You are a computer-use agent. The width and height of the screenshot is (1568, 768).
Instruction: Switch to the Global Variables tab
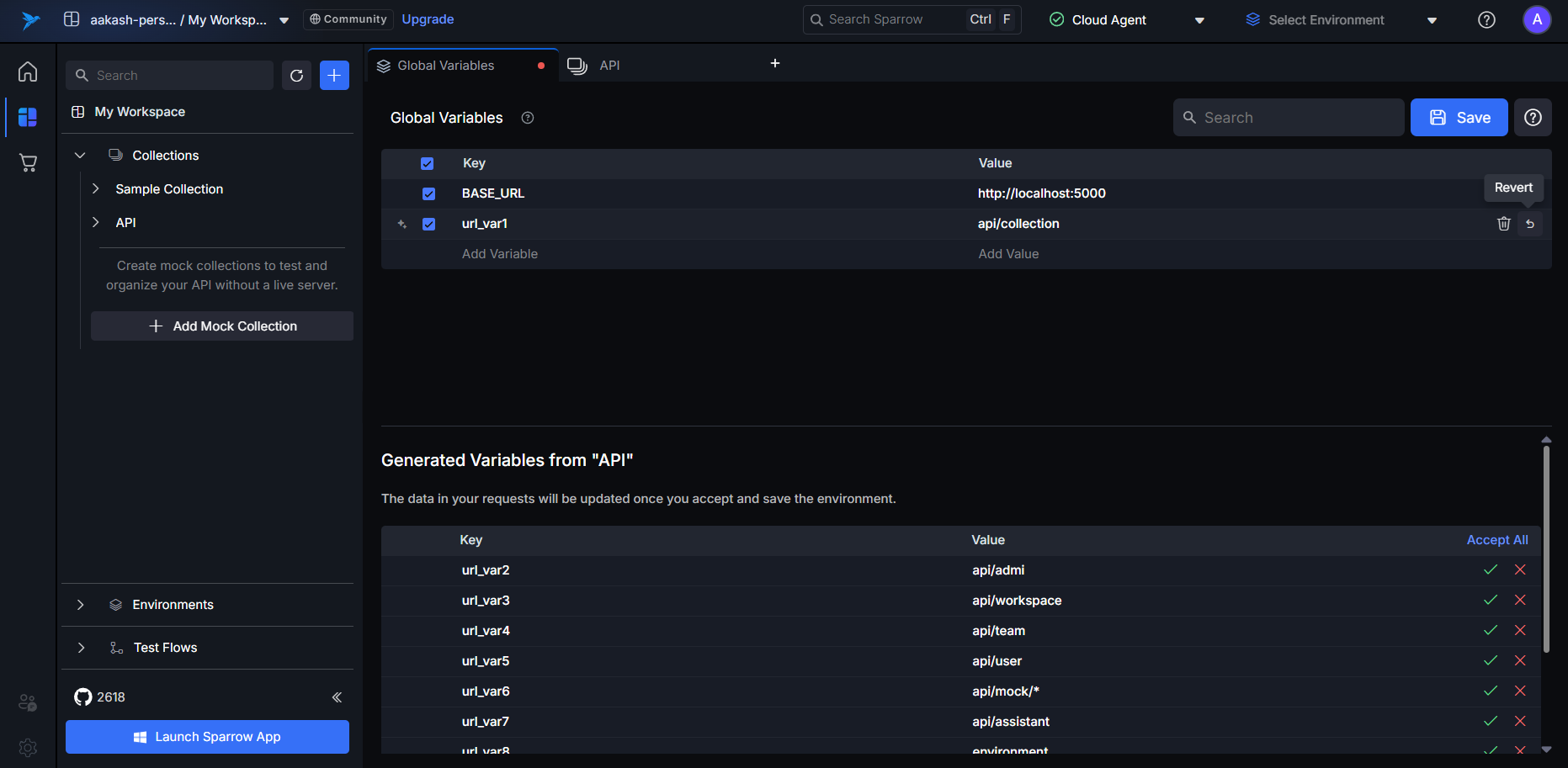(463, 66)
